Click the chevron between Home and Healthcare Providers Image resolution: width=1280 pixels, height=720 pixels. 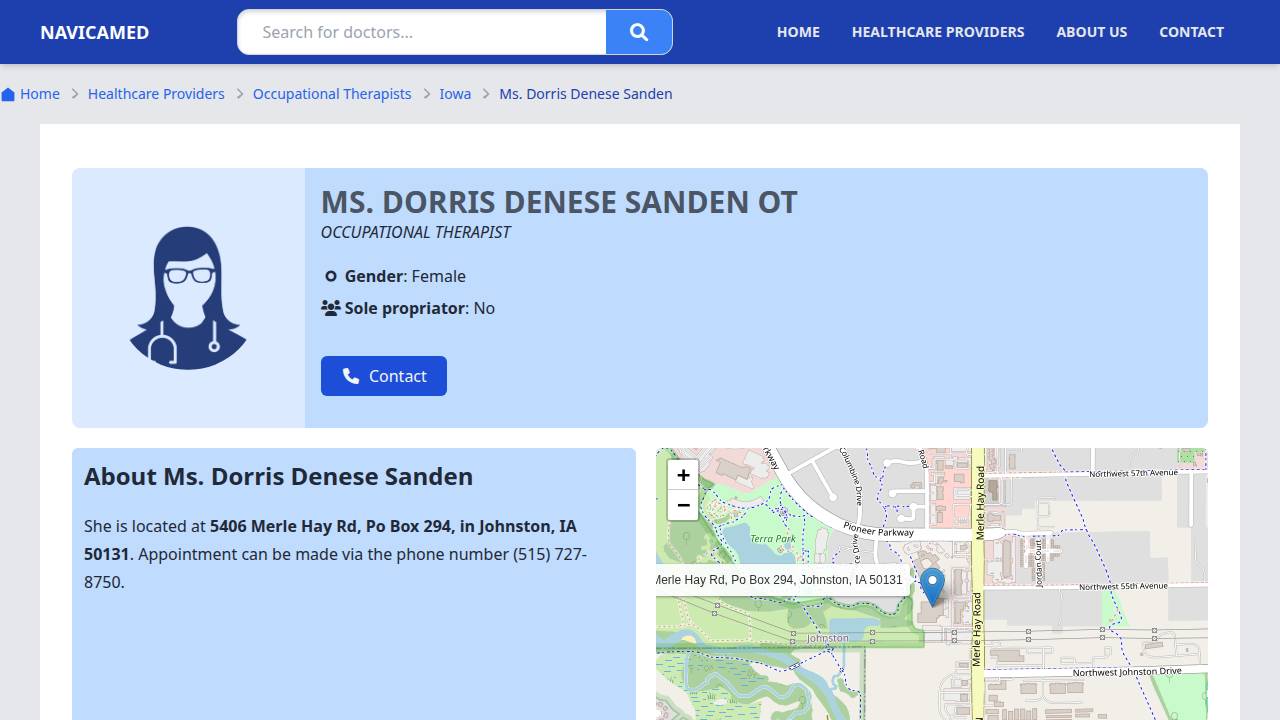pos(74,94)
